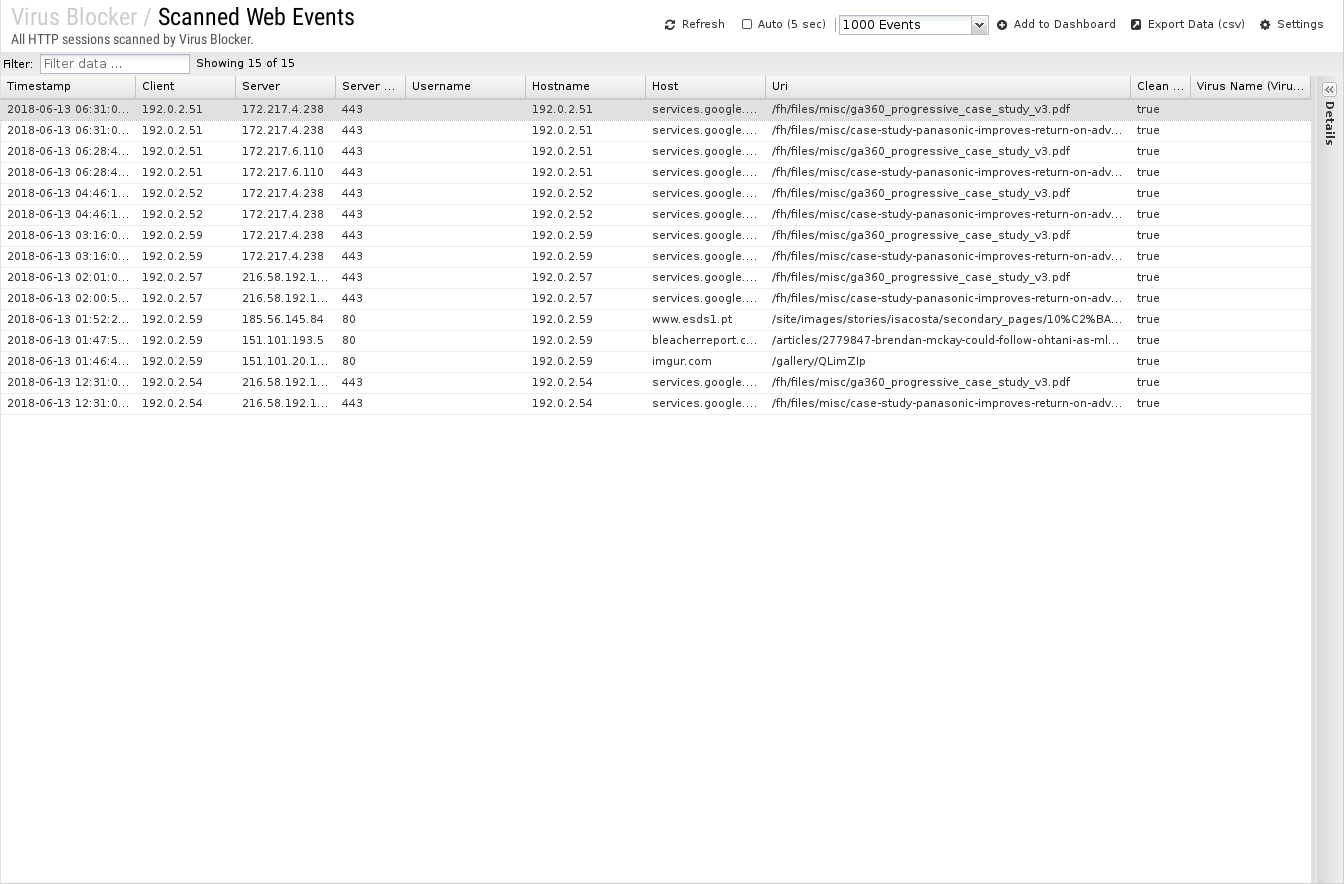Viewport: 1344px width, 884px height.
Task: Click the /articles/2779847-brendan-mckay uri cell
Action: [x=948, y=341]
